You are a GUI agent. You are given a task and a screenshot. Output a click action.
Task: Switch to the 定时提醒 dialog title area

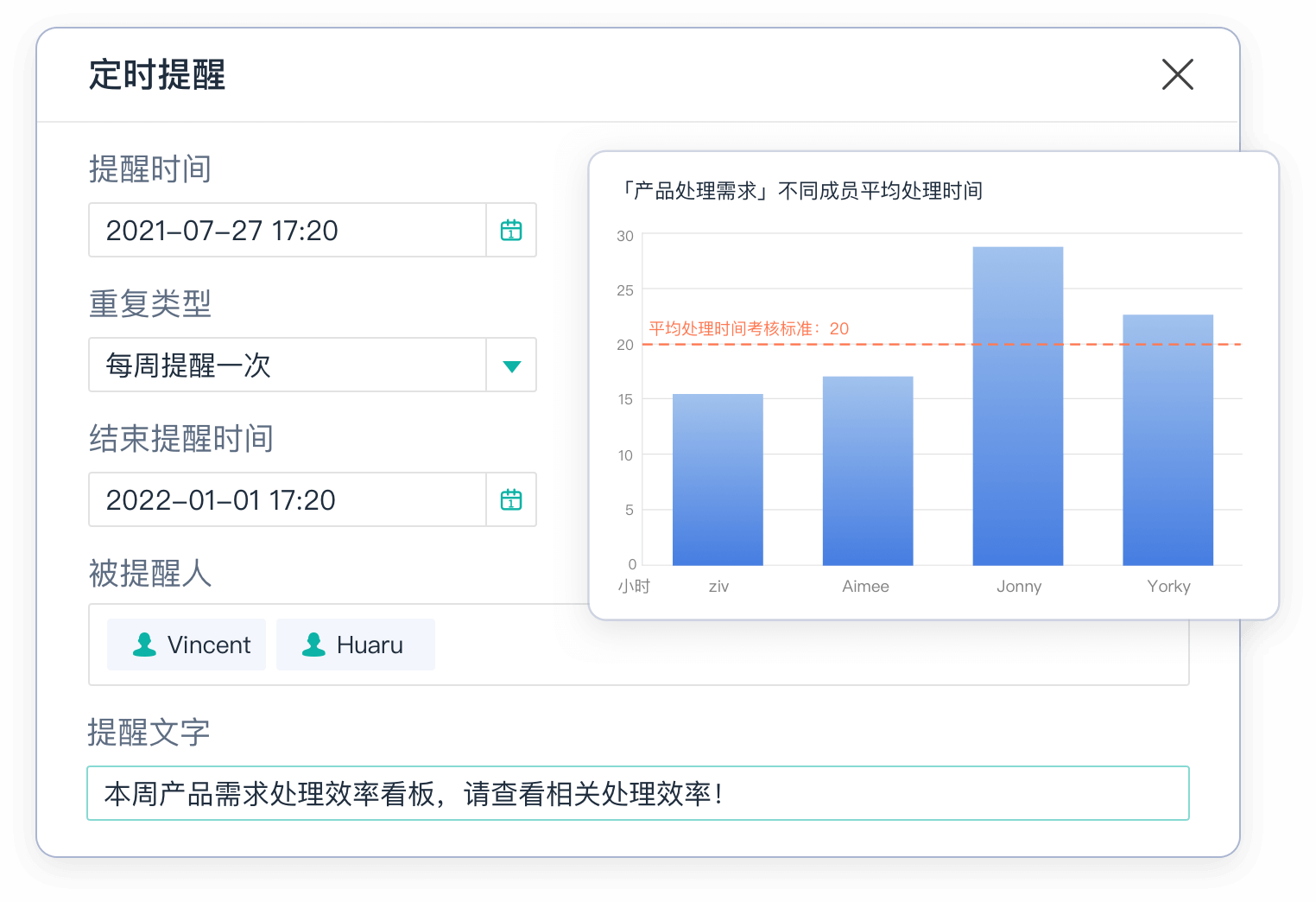tap(156, 76)
